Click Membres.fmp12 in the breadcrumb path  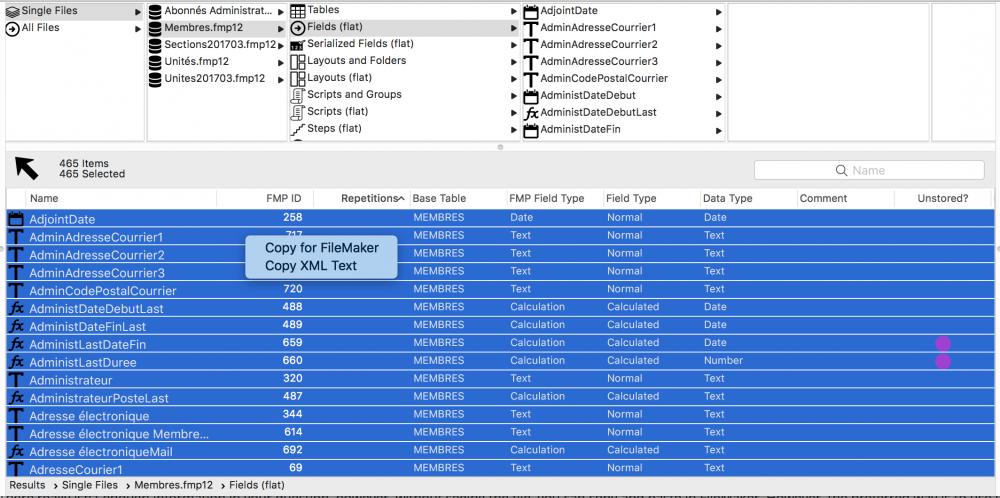[x=173, y=485]
